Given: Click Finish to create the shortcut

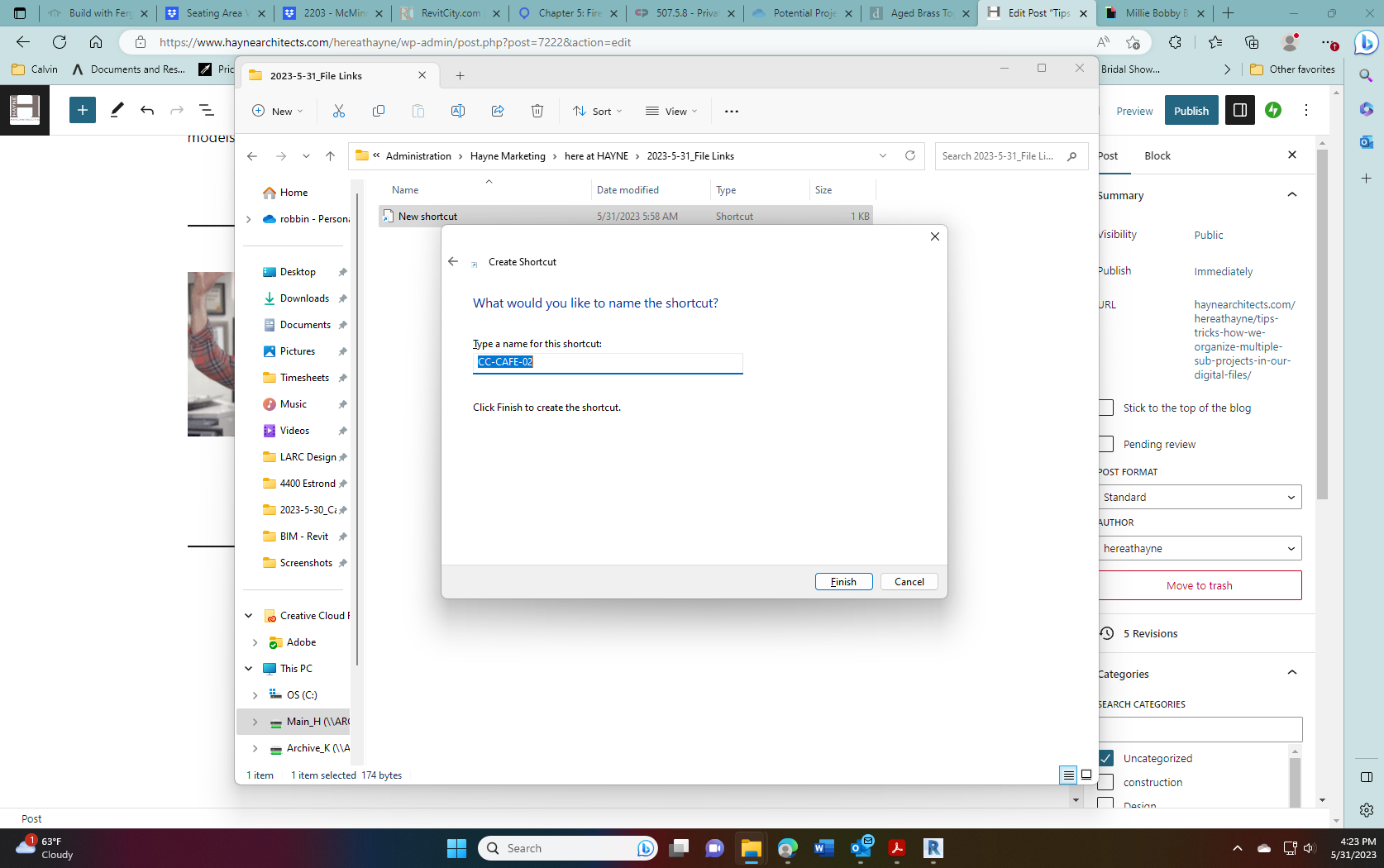Looking at the screenshot, I should (843, 582).
